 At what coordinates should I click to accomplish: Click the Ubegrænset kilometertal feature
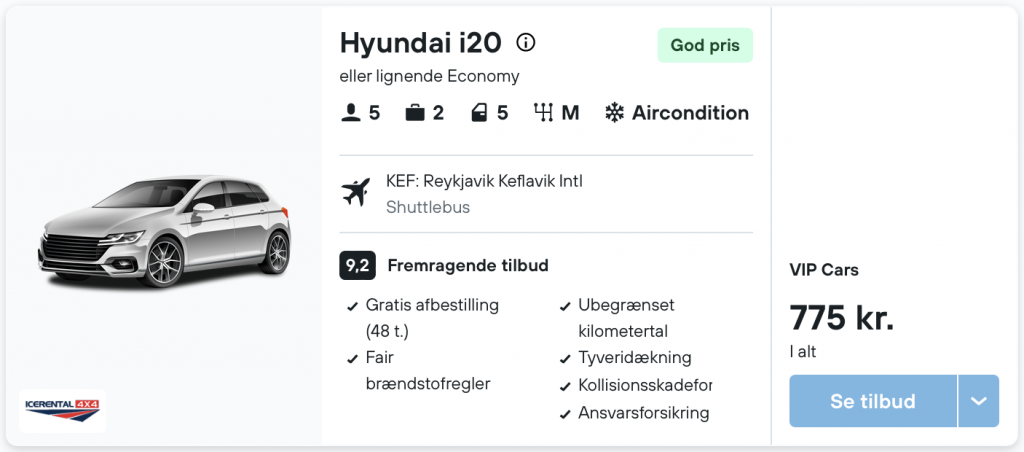[616, 318]
